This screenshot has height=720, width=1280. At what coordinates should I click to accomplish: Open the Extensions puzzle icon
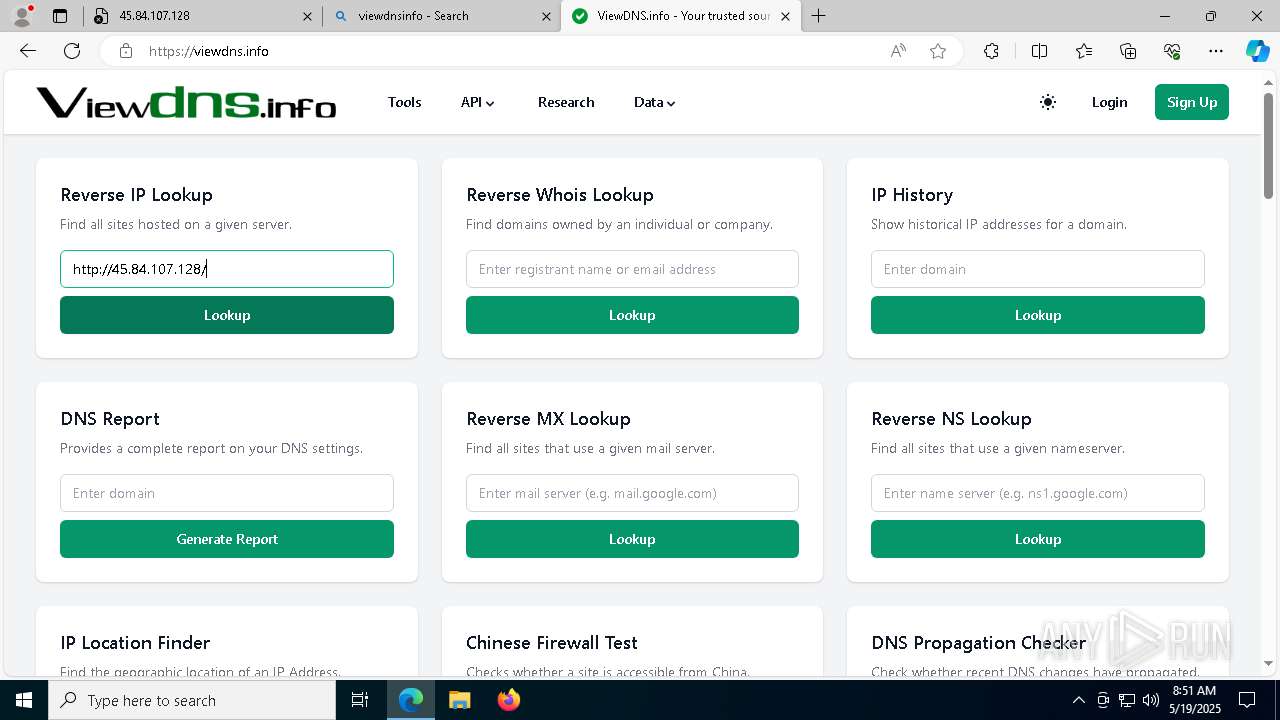991,51
